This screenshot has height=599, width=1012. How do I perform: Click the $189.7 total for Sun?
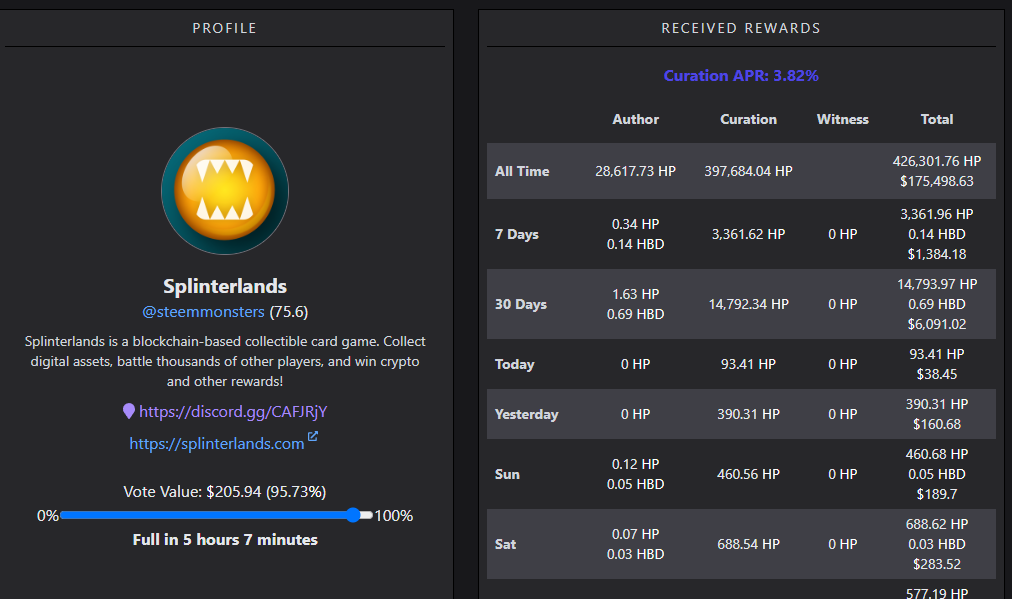[937, 494]
